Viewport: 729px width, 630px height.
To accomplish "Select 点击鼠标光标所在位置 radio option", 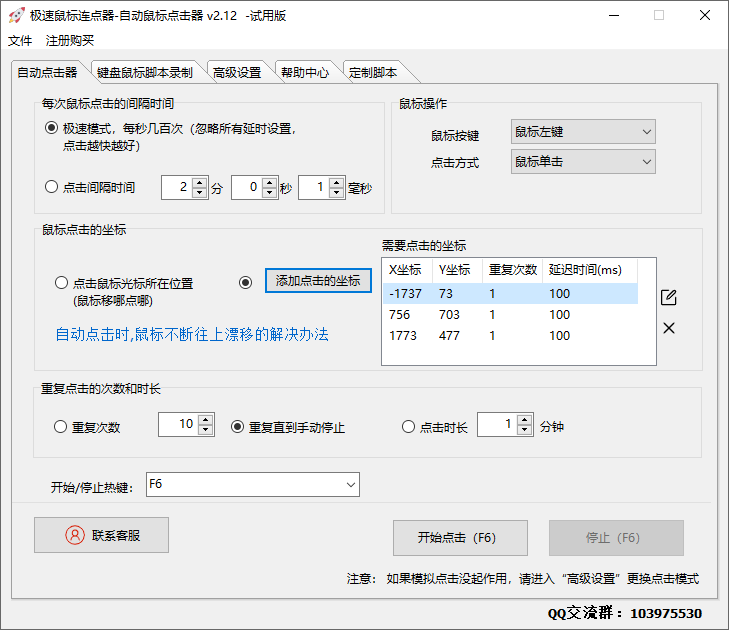I will click(x=61, y=283).
